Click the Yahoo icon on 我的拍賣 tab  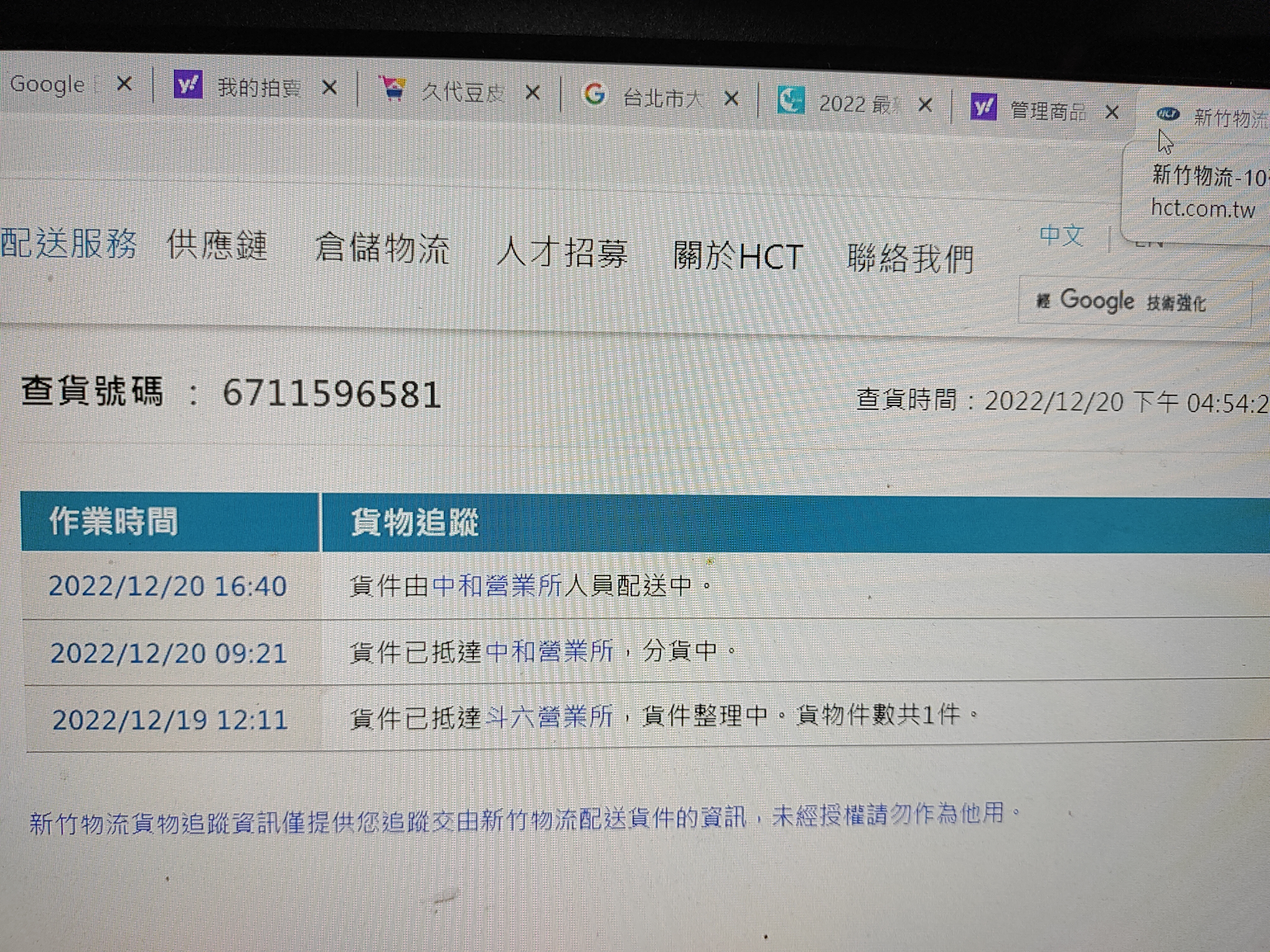(188, 85)
